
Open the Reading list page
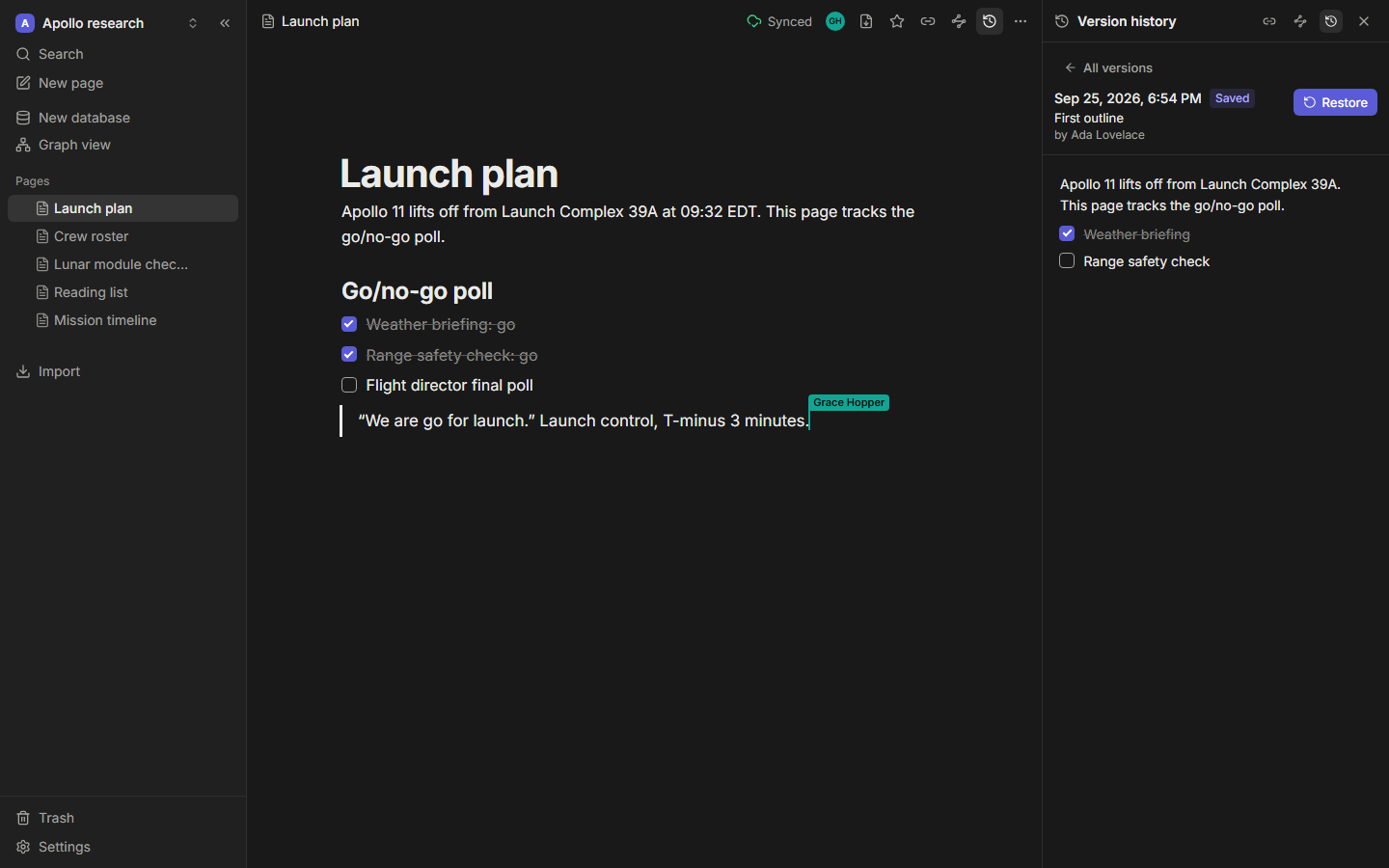[123, 292]
